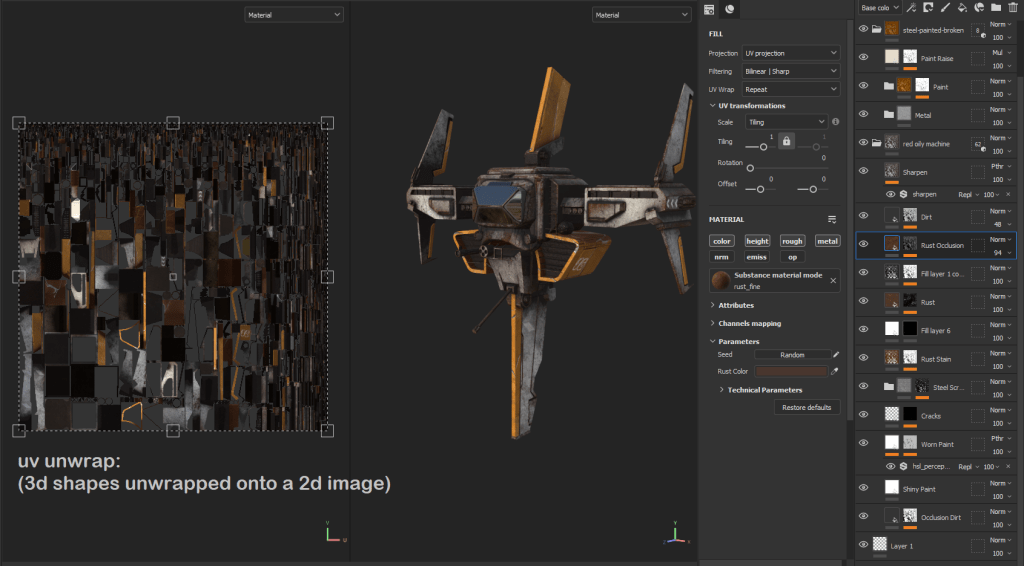Image resolution: width=1024 pixels, height=566 pixels.
Task: Expand the Attributes section
Action: coord(735,305)
